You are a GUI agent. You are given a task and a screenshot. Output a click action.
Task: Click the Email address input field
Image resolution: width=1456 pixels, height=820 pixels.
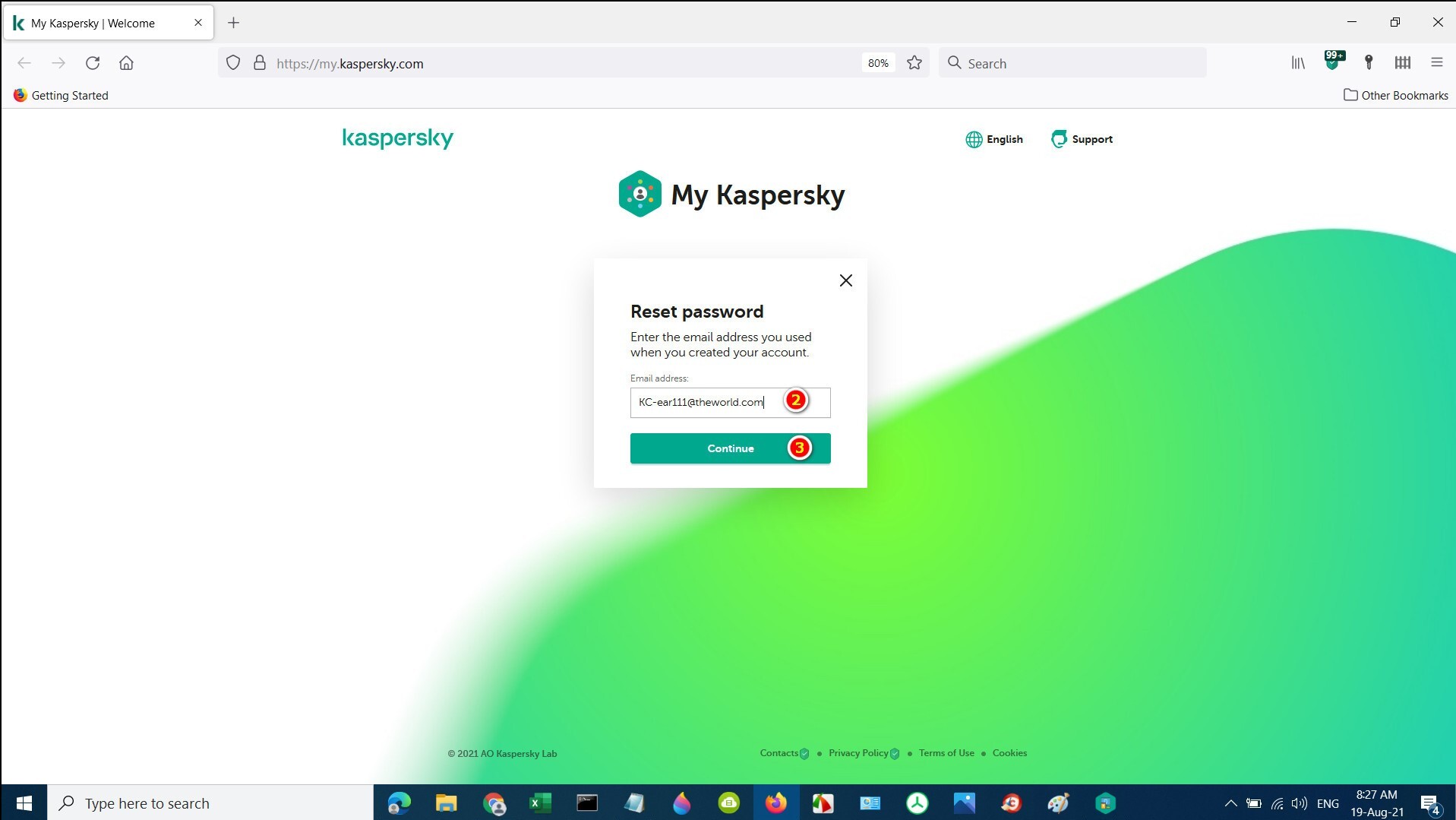pyautogui.click(x=730, y=402)
